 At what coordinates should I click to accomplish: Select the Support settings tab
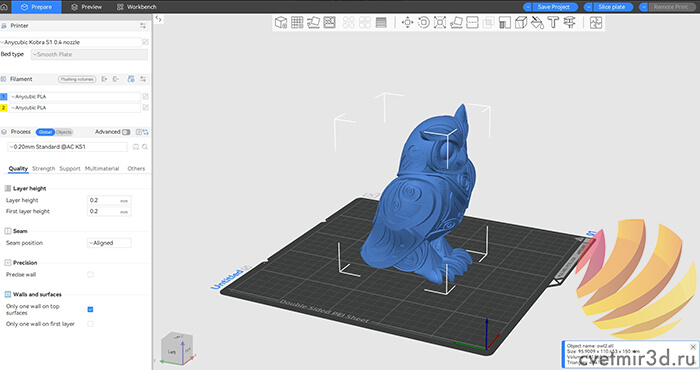(70, 169)
